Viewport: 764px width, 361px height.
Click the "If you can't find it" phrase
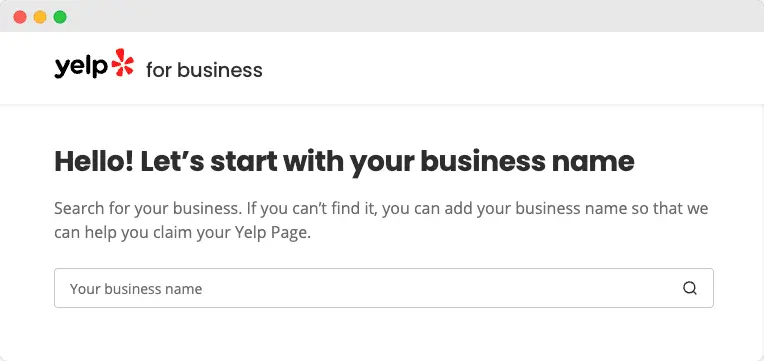(x=312, y=209)
